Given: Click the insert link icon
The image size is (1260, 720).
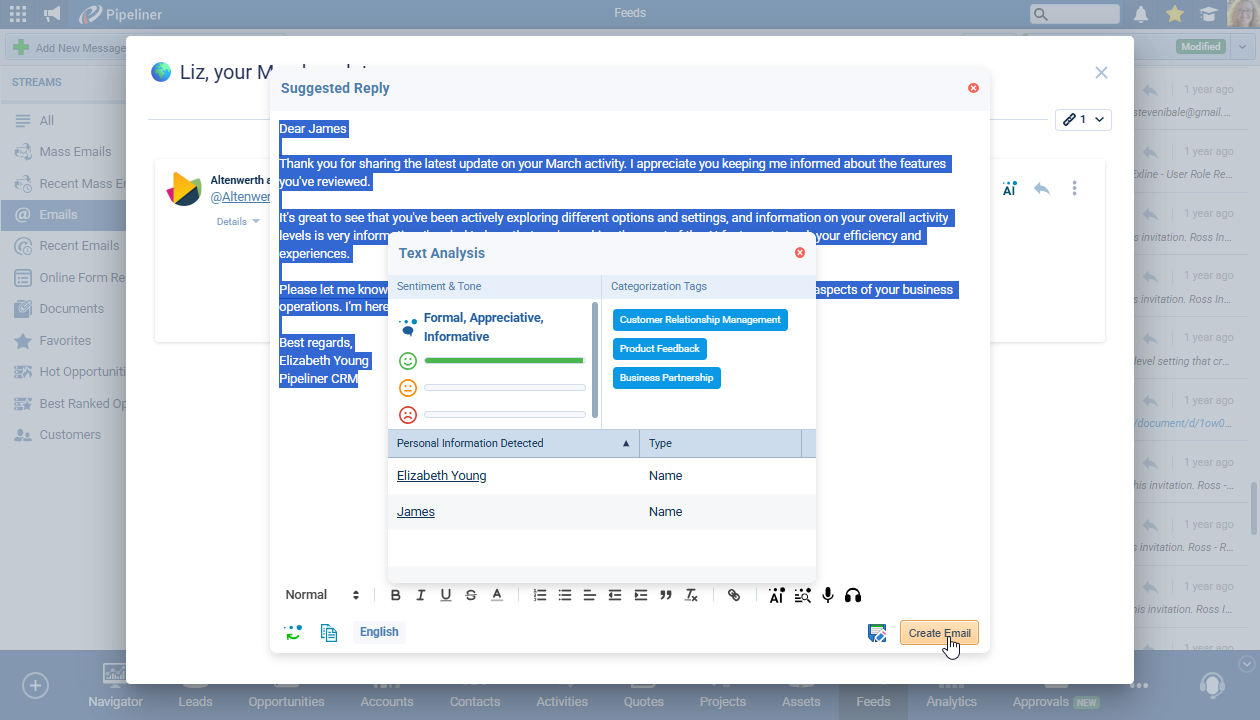Looking at the screenshot, I should coord(734,595).
